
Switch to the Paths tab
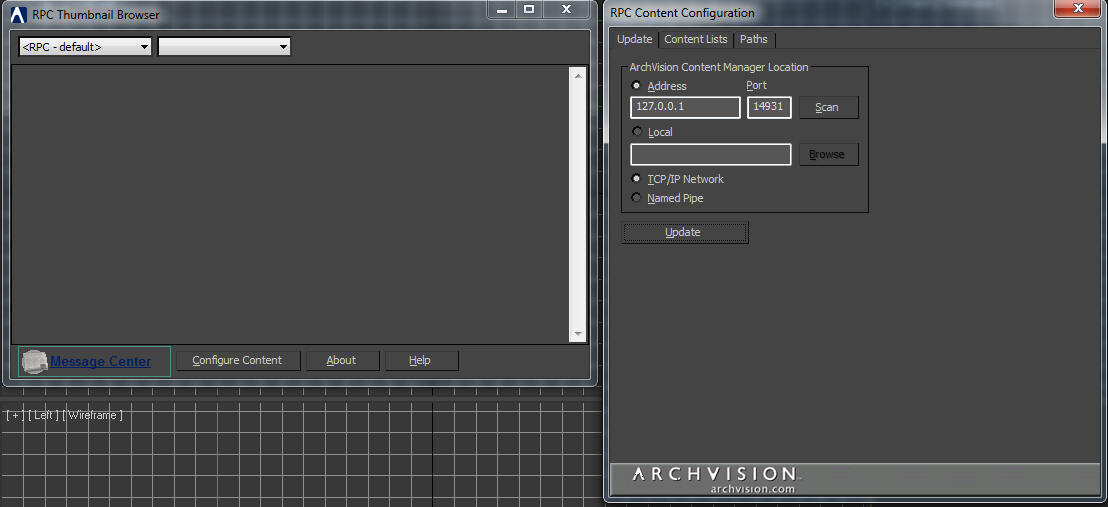pos(754,40)
